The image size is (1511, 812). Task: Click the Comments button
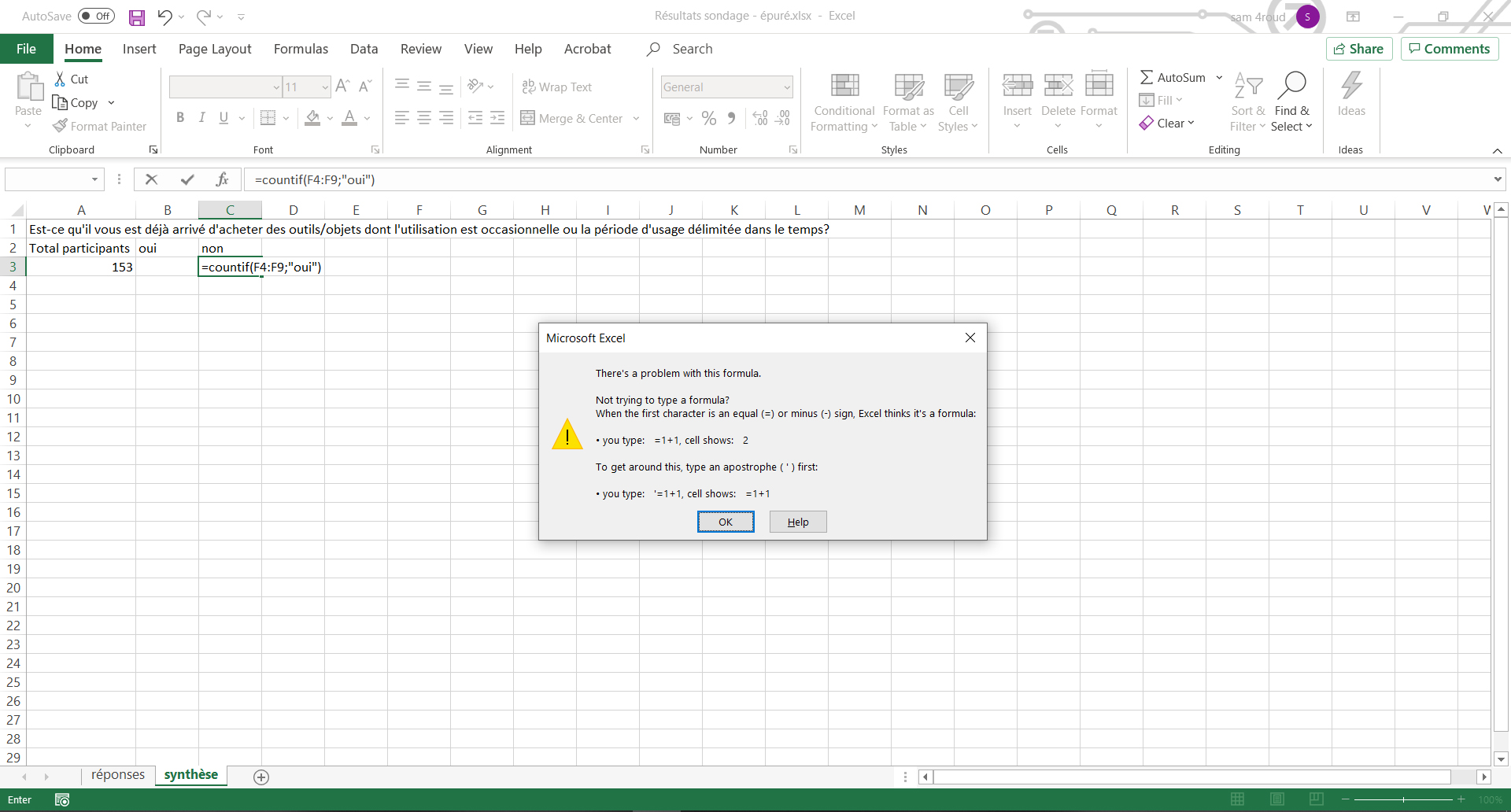pyautogui.click(x=1450, y=49)
